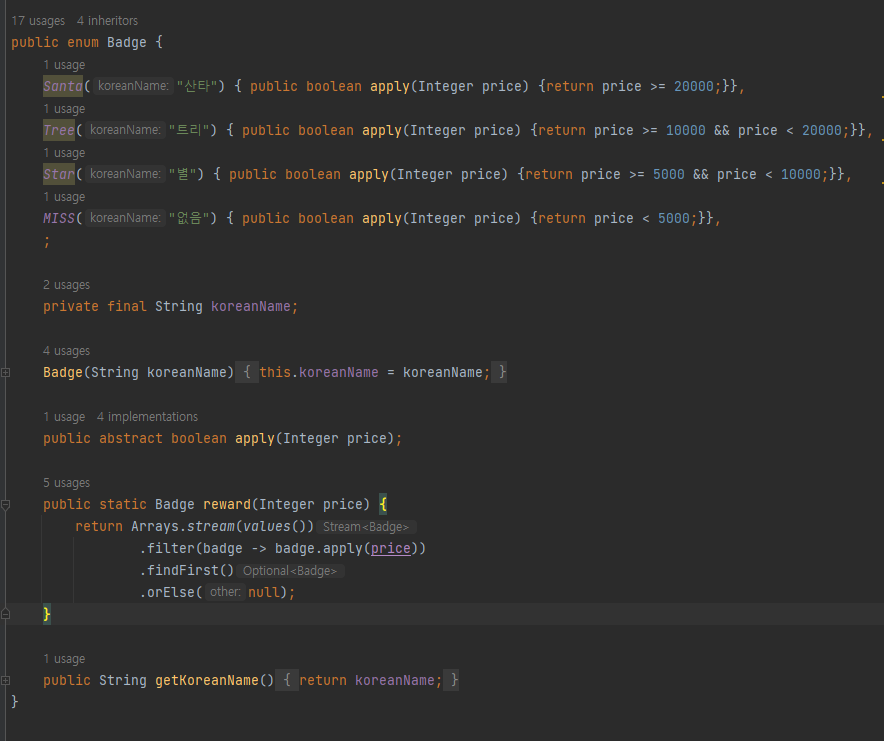Image resolution: width=884 pixels, height=741 pixels.
Task: Click the 'Optional<Badge>' inlay type hint
Action: pyautogui.click(x=290, y=571)
